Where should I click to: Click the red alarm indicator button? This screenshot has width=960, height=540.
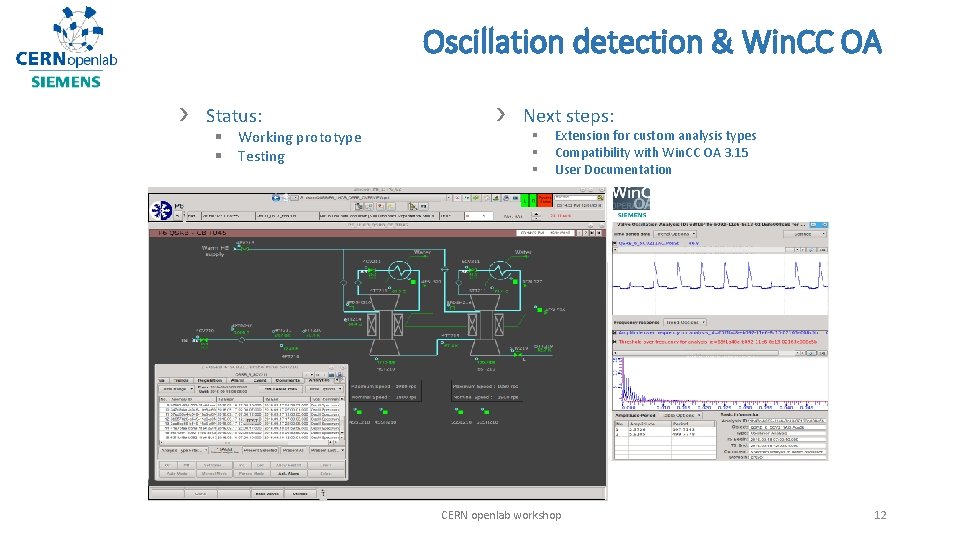click(545, 200)
